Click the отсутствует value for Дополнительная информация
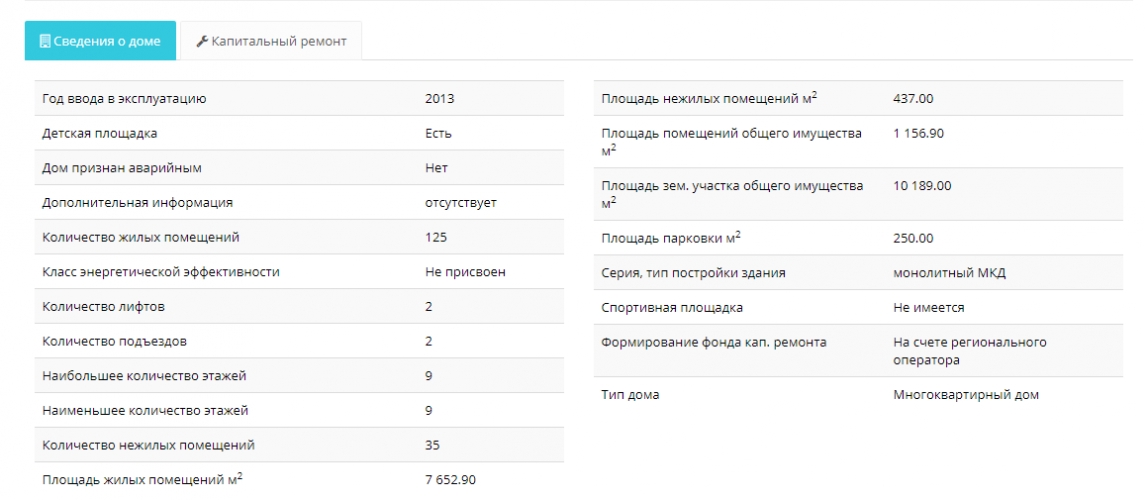Viewport: 1148px width, 500px height. point(461,203)
